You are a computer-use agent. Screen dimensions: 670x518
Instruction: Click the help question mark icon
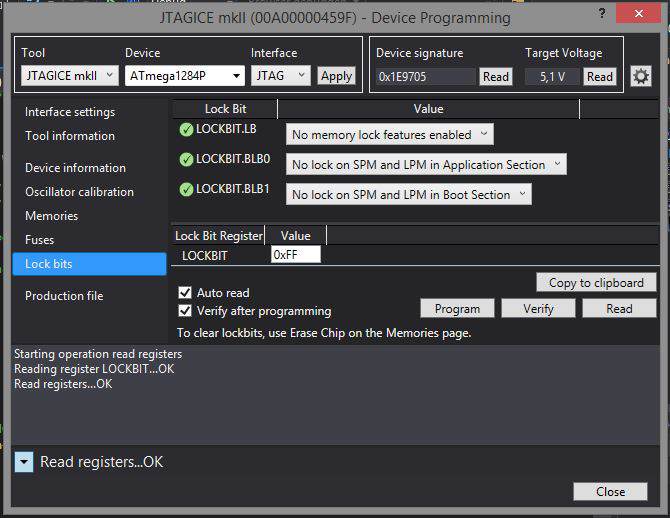click(602, 14)
